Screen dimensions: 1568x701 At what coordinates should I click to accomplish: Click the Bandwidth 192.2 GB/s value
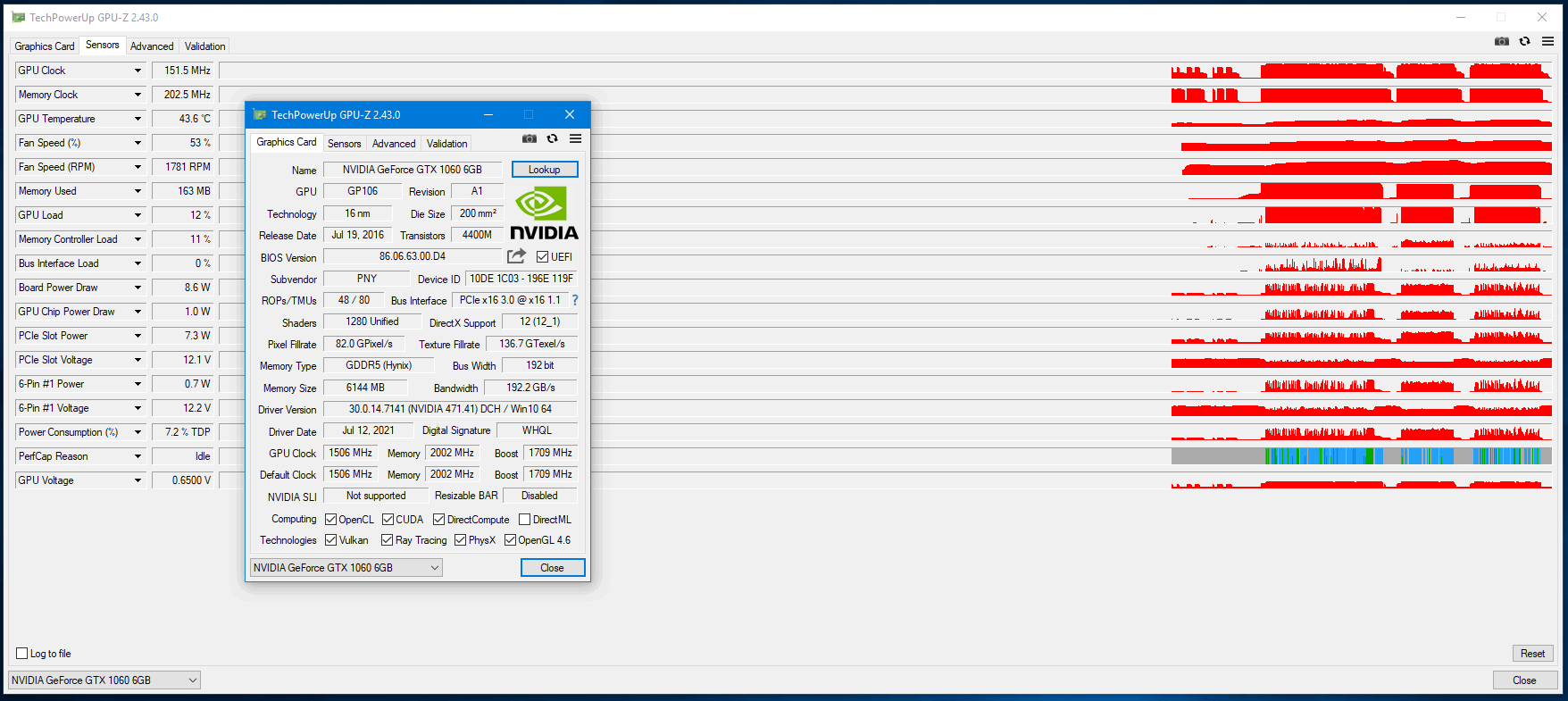click(x=530, y=388)
